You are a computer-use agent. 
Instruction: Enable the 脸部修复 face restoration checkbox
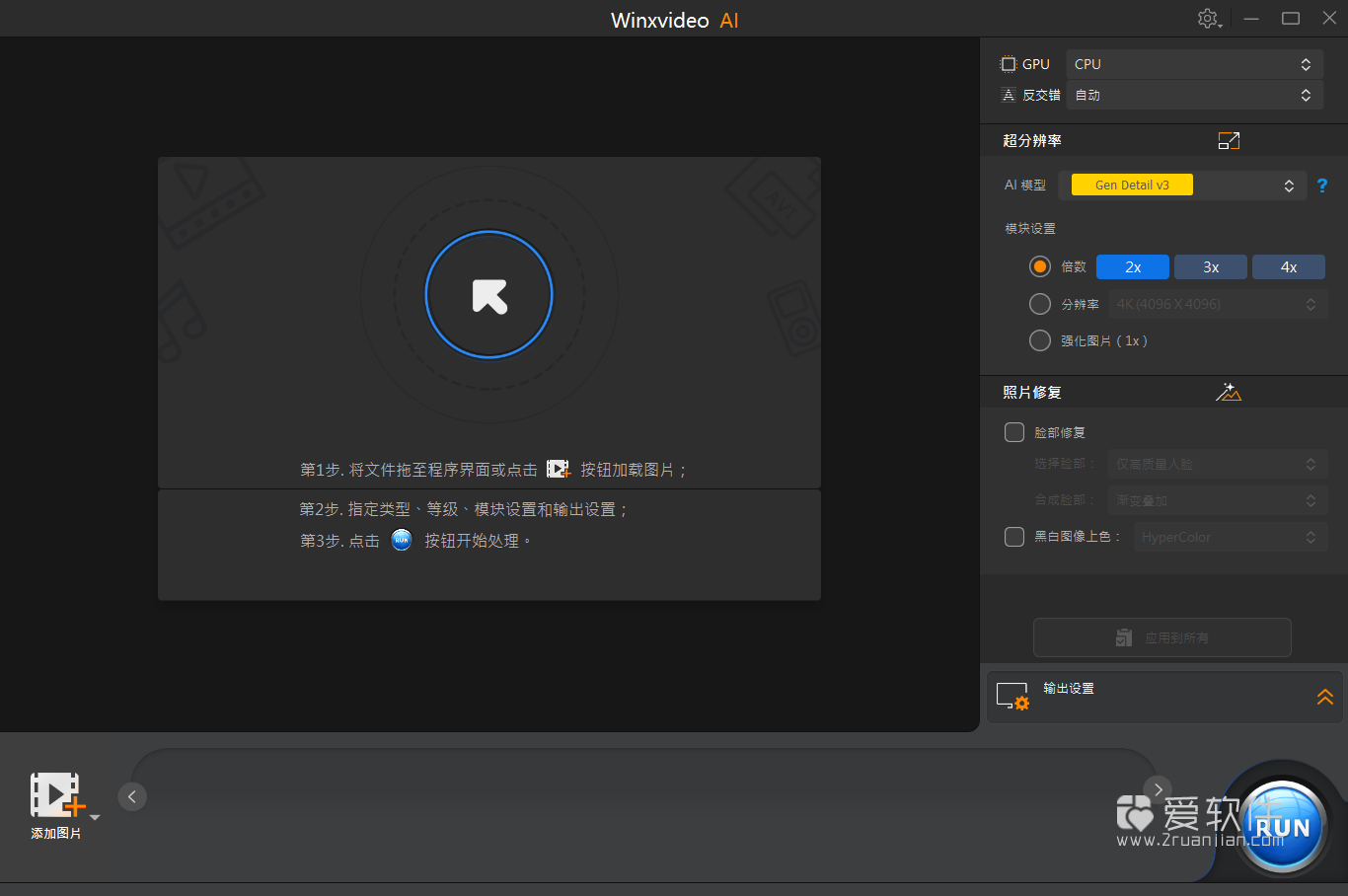point(1014,432)
